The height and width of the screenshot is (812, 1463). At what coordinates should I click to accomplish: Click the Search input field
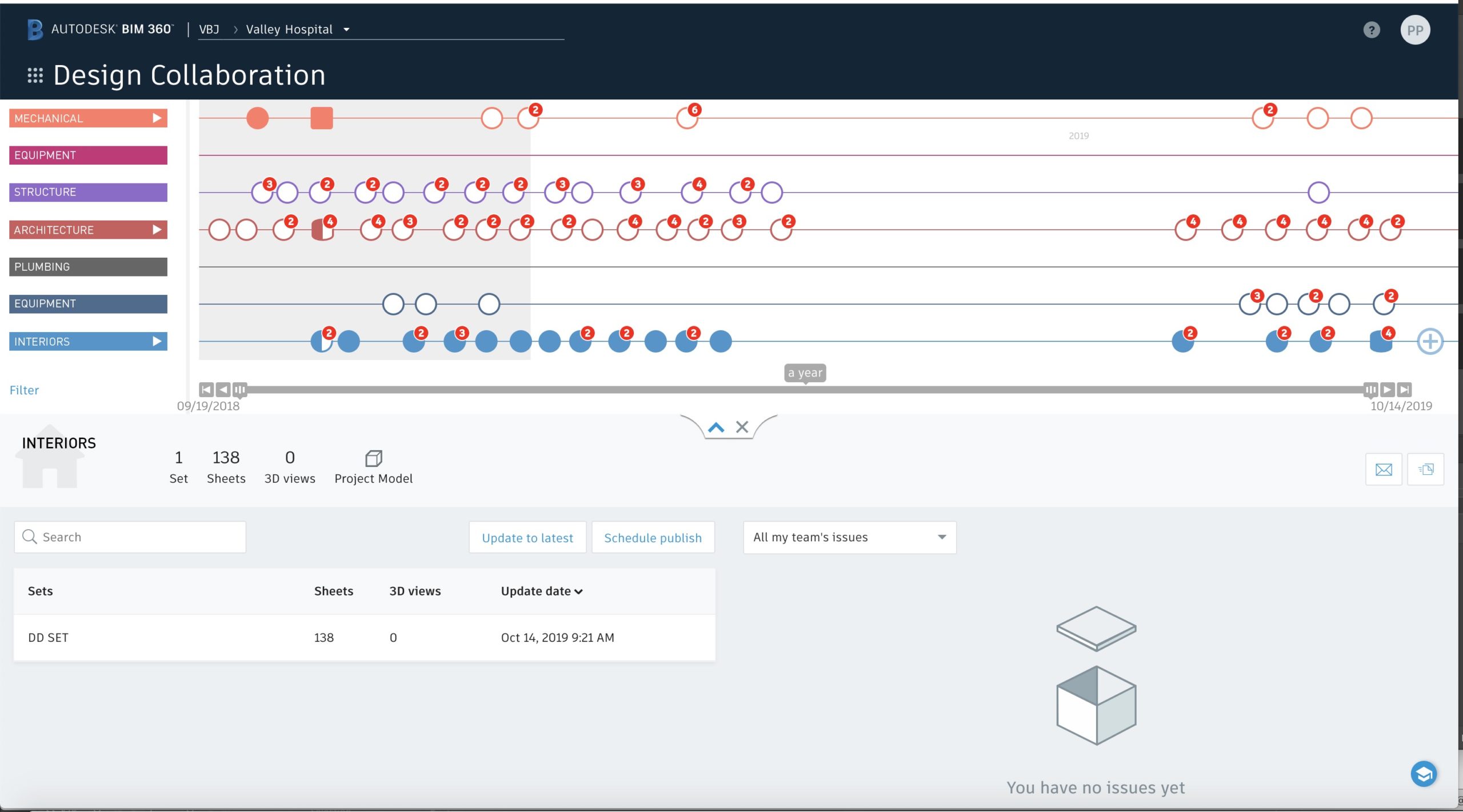click(129, 537)
